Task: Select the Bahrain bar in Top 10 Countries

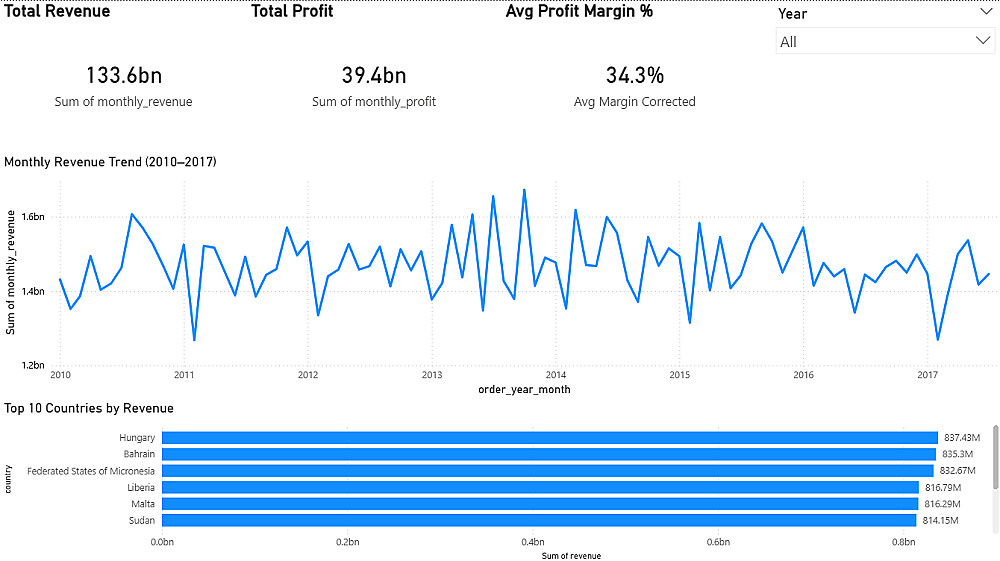Action: 548,454
